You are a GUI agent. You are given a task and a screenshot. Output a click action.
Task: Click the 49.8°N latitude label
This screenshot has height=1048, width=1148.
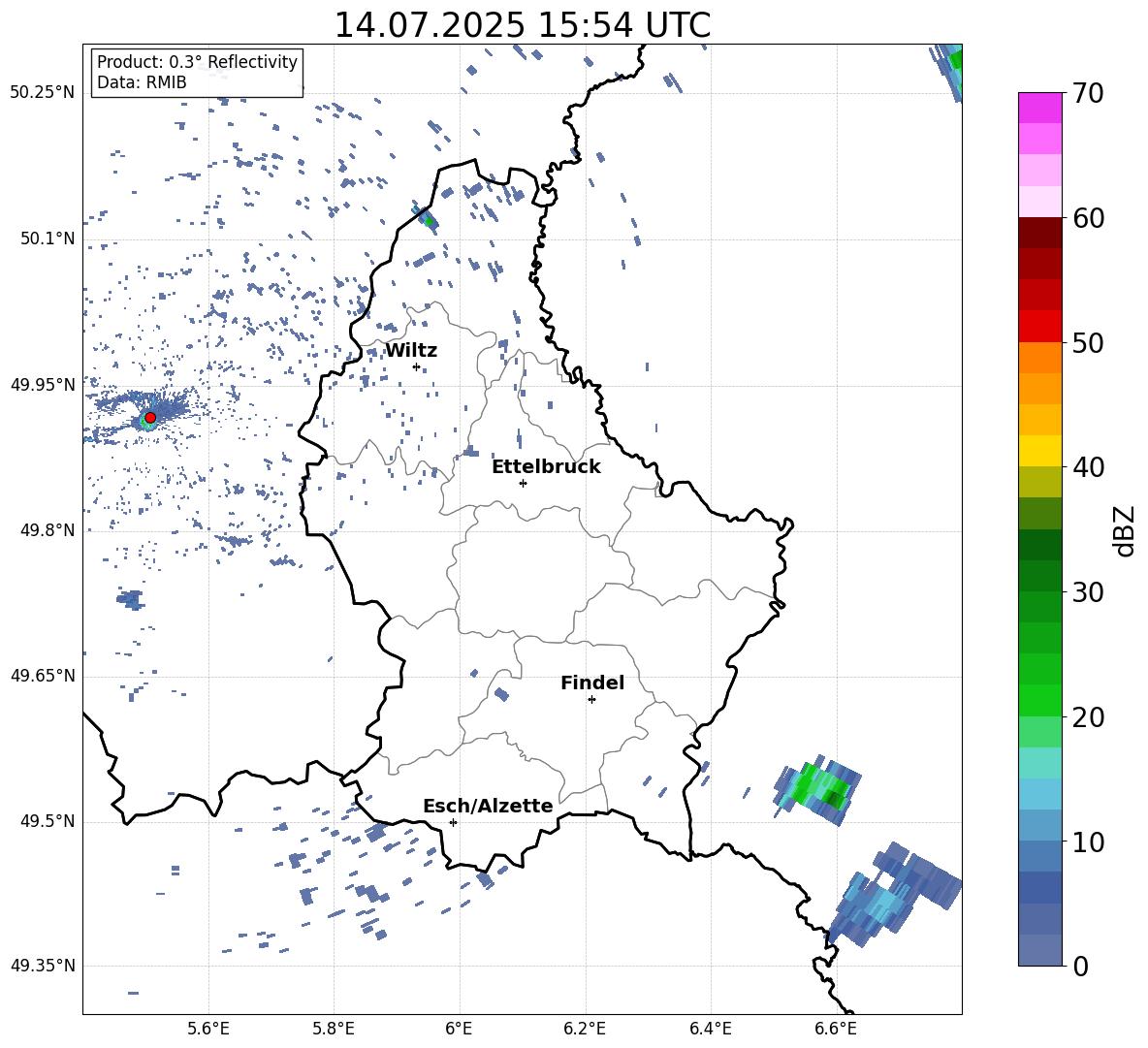tap(48, 530)
